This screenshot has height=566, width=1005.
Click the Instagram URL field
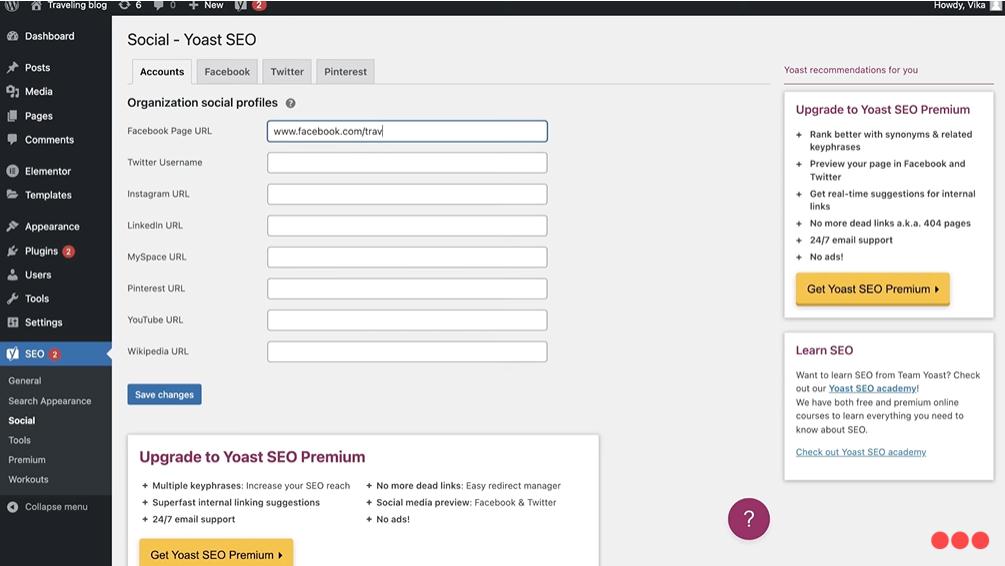point(407,194)
